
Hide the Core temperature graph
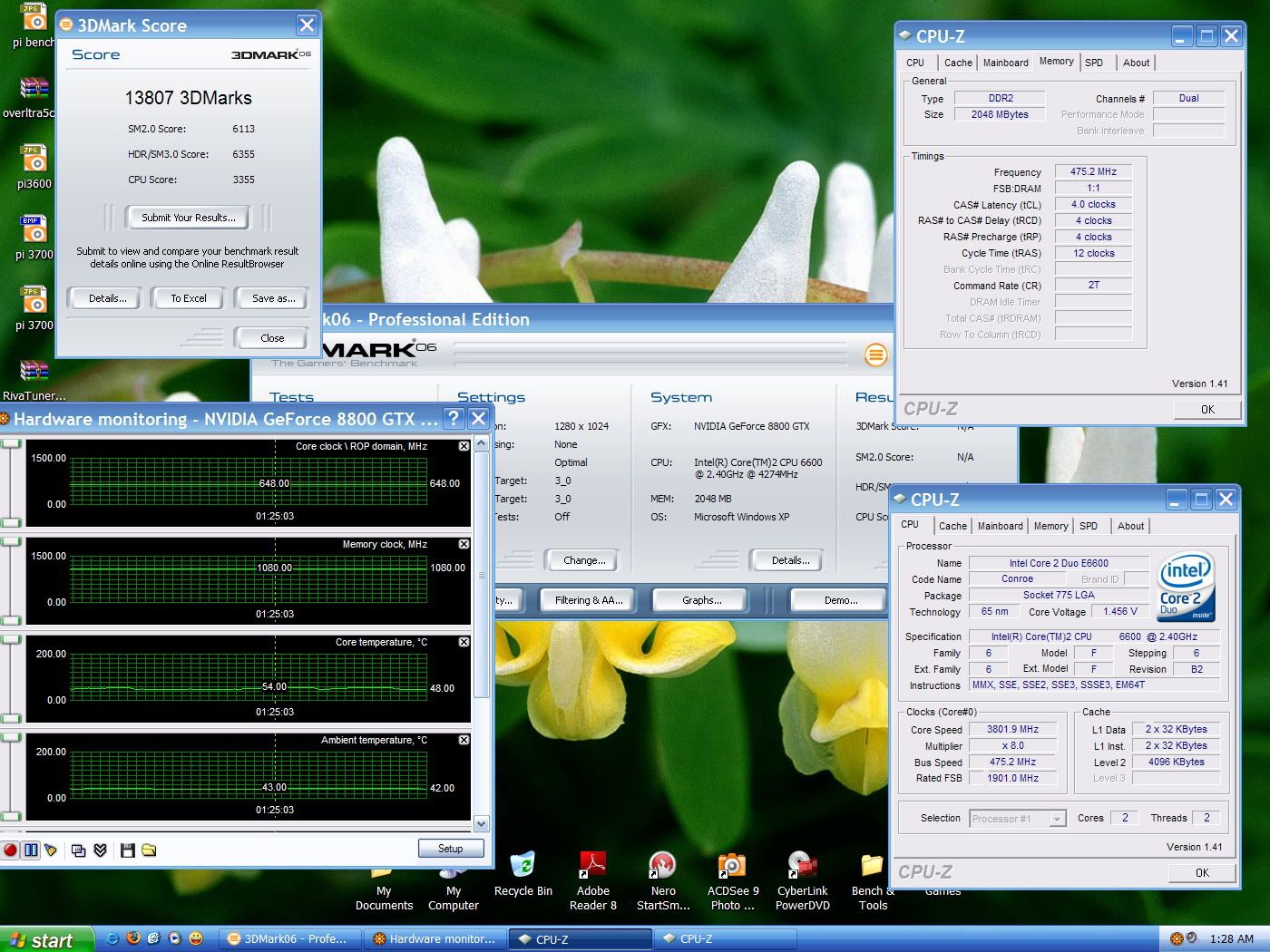(464, 642)
